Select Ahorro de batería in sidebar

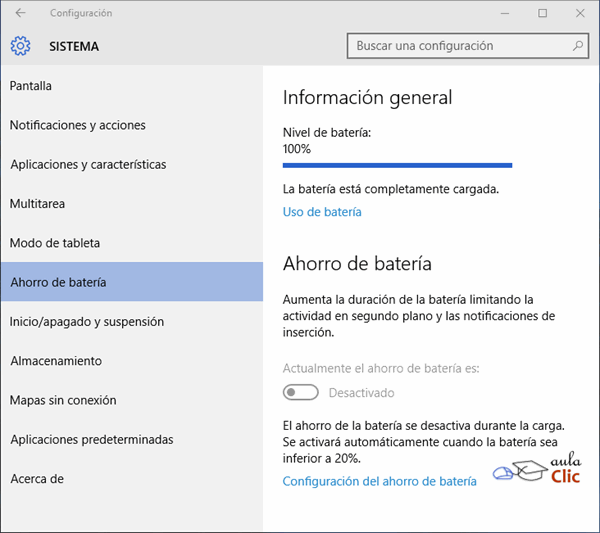click(58, 282)
